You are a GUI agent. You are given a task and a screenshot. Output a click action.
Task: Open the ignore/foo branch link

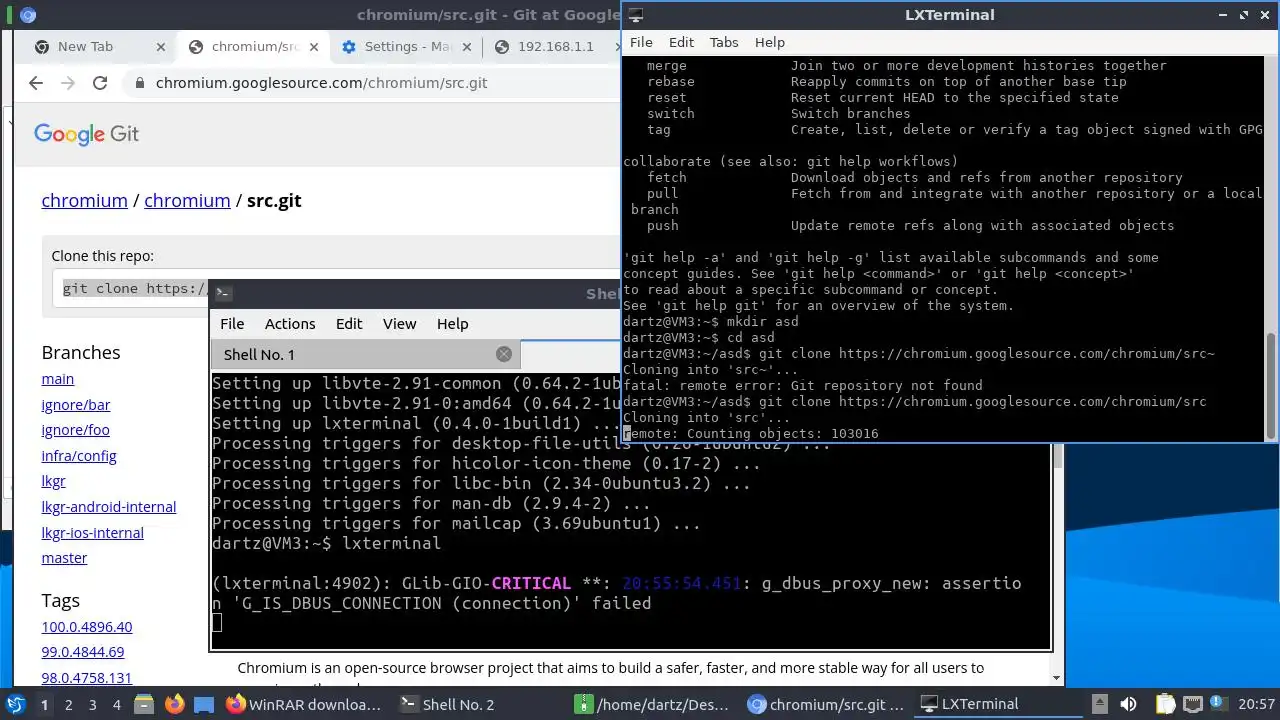click(75, 430)
